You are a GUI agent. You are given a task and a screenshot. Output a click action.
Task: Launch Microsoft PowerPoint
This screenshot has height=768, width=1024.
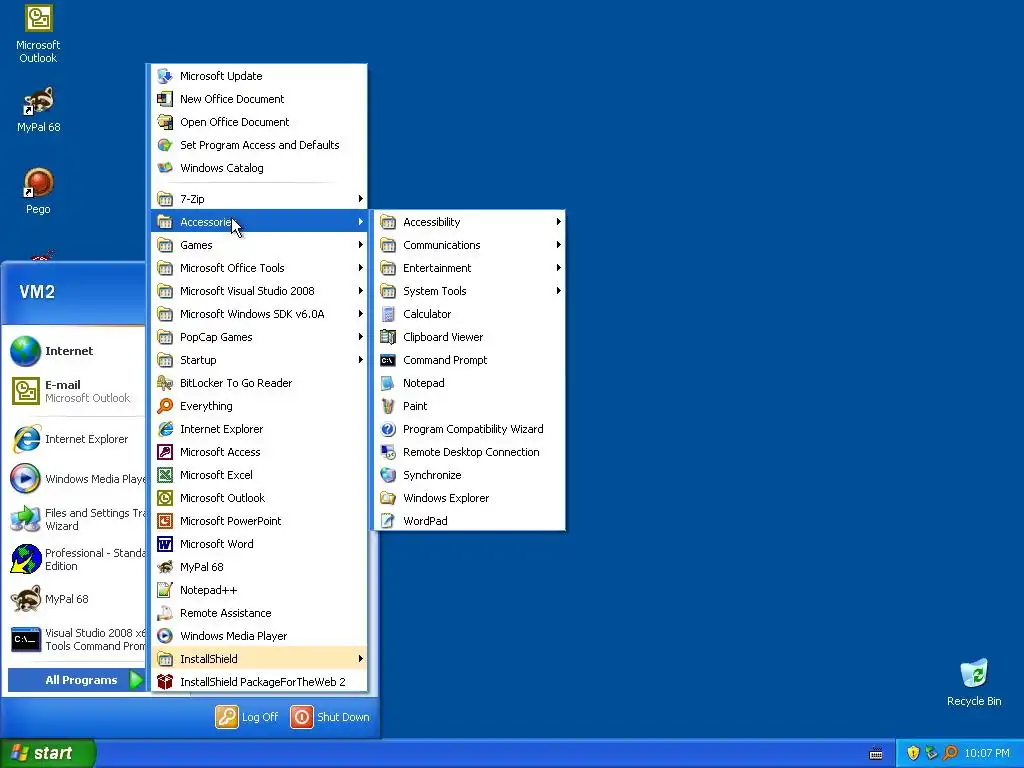[259, 521]
